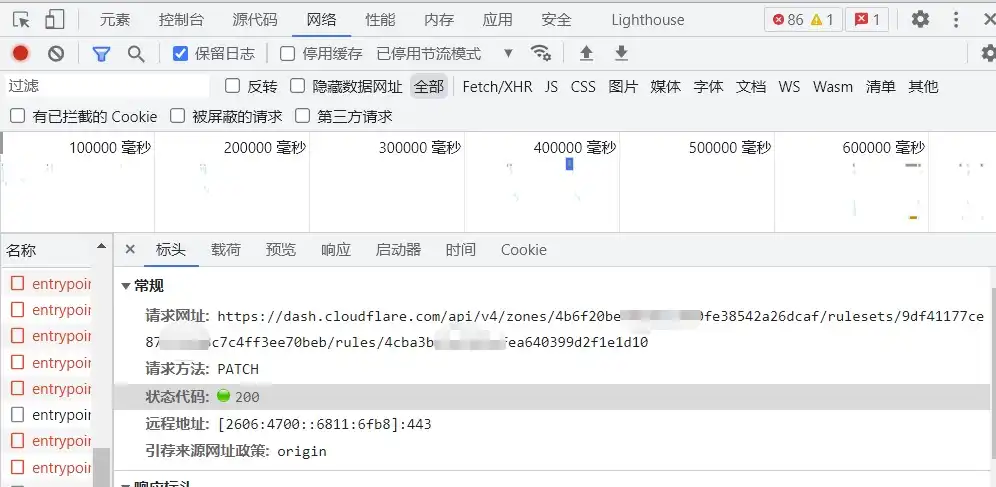Uncheck the 保留日志 checkbox

pyautogui.click(x=181, y=54)
